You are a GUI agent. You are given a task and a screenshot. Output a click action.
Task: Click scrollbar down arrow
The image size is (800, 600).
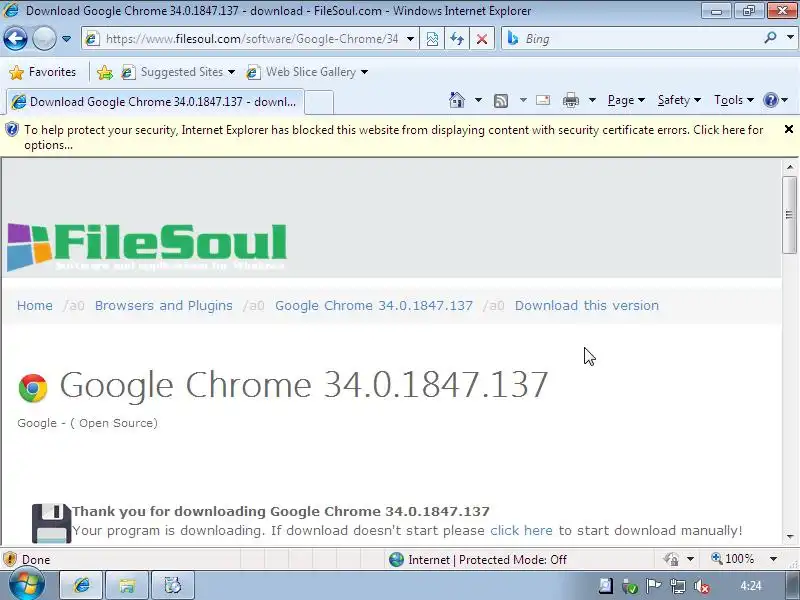790,537
